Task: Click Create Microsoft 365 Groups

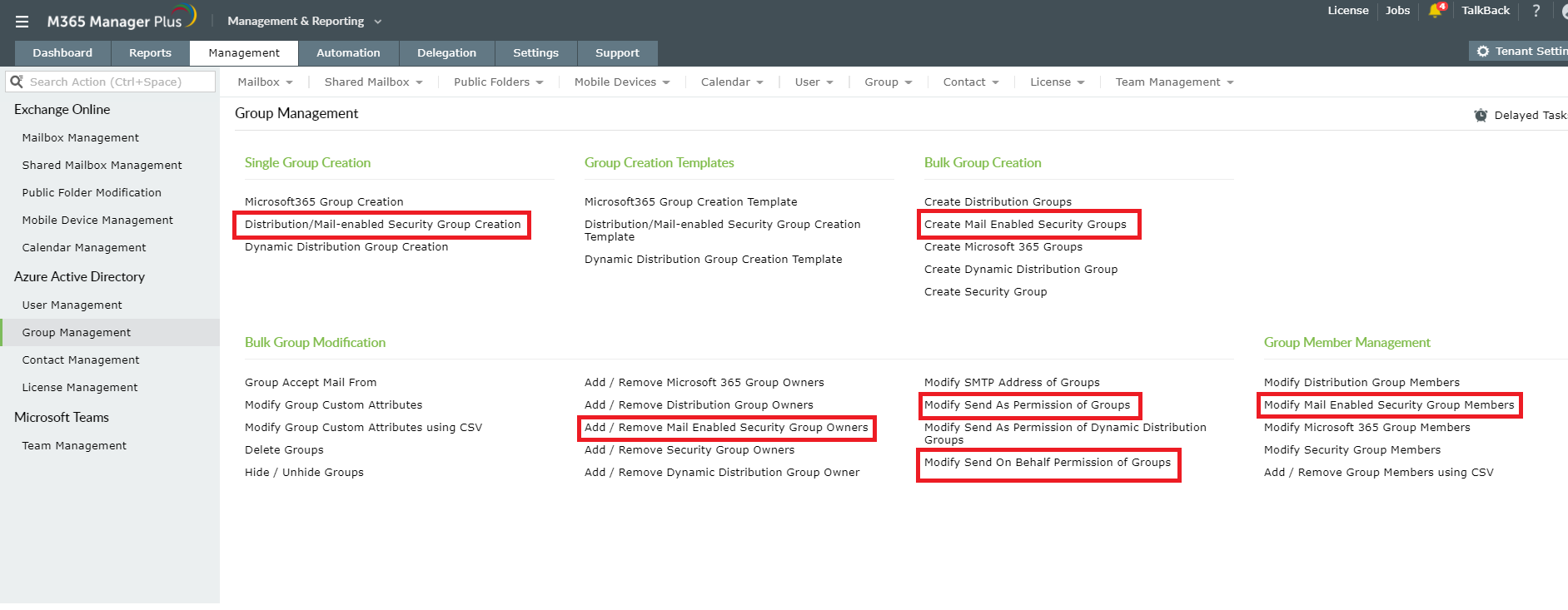Action: point(1003,246)
